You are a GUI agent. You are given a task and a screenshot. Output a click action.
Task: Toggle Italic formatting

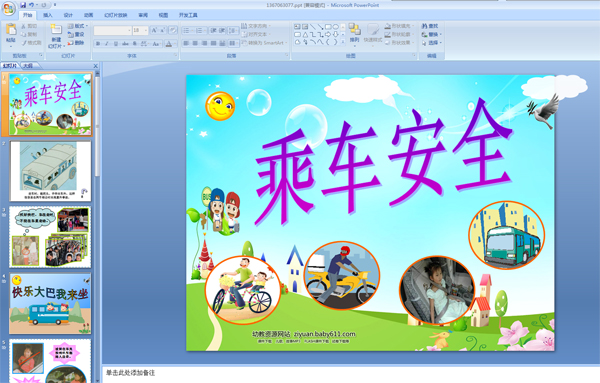[x=107, y=44]
